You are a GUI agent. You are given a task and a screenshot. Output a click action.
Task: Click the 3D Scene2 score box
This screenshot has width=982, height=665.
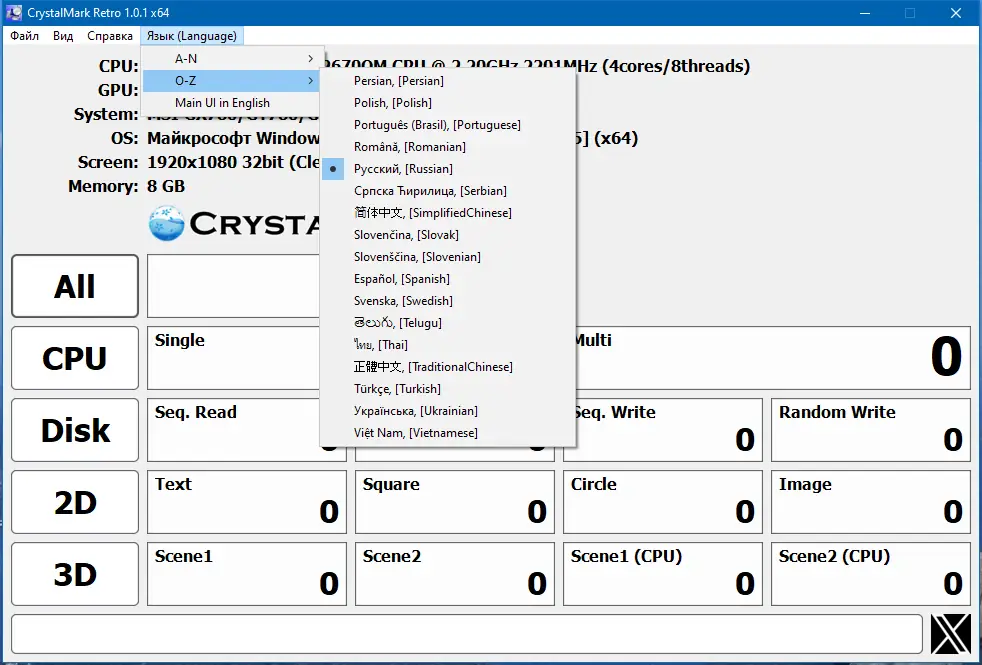(x=455, y=574)
